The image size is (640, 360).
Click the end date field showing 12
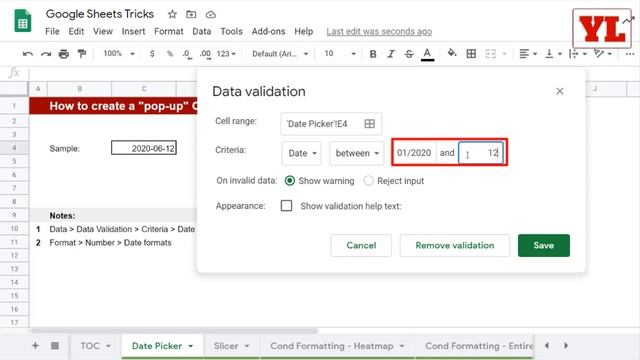pyautogui.click(x=481, y=153)
